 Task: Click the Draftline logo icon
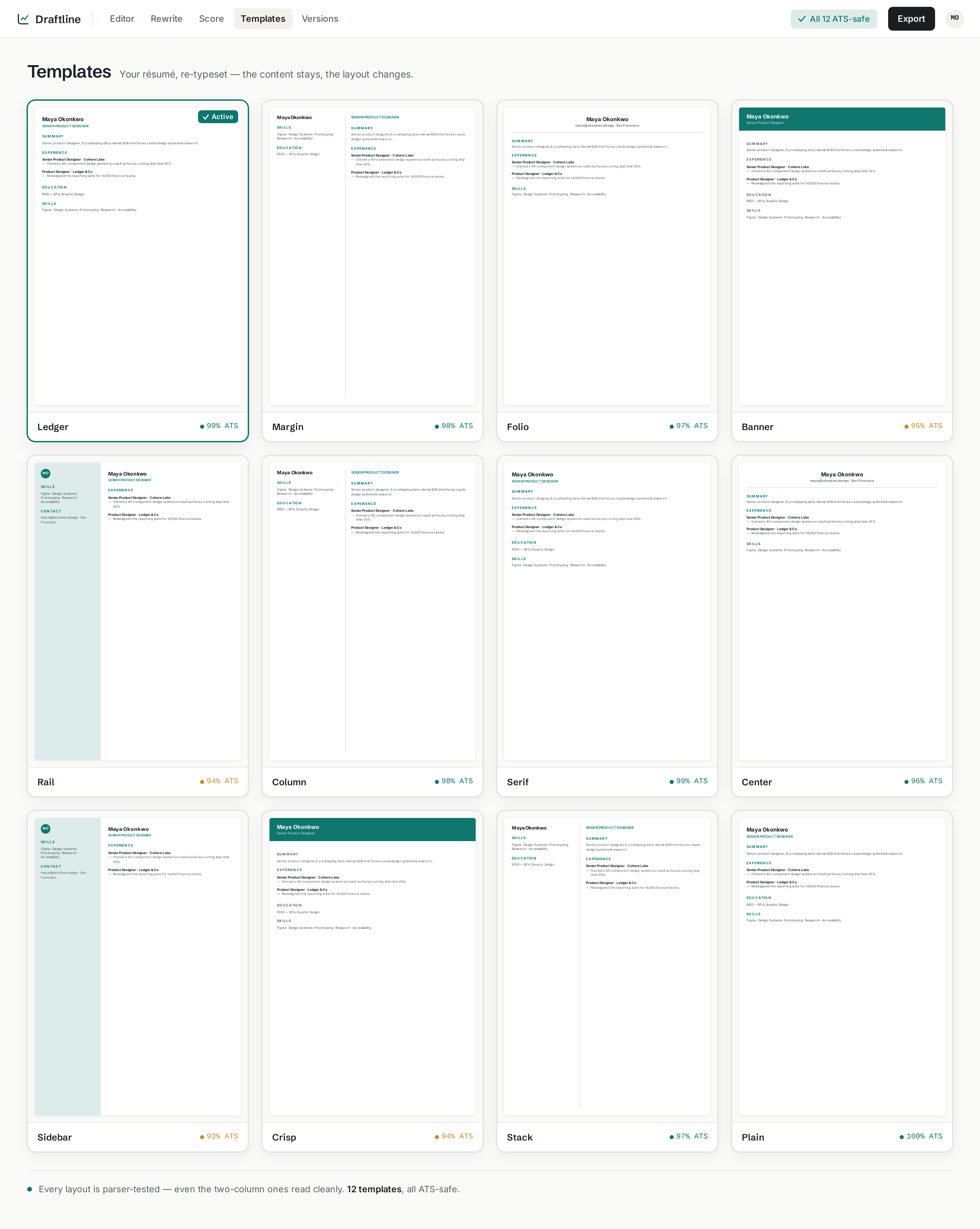tap(23, 19)
